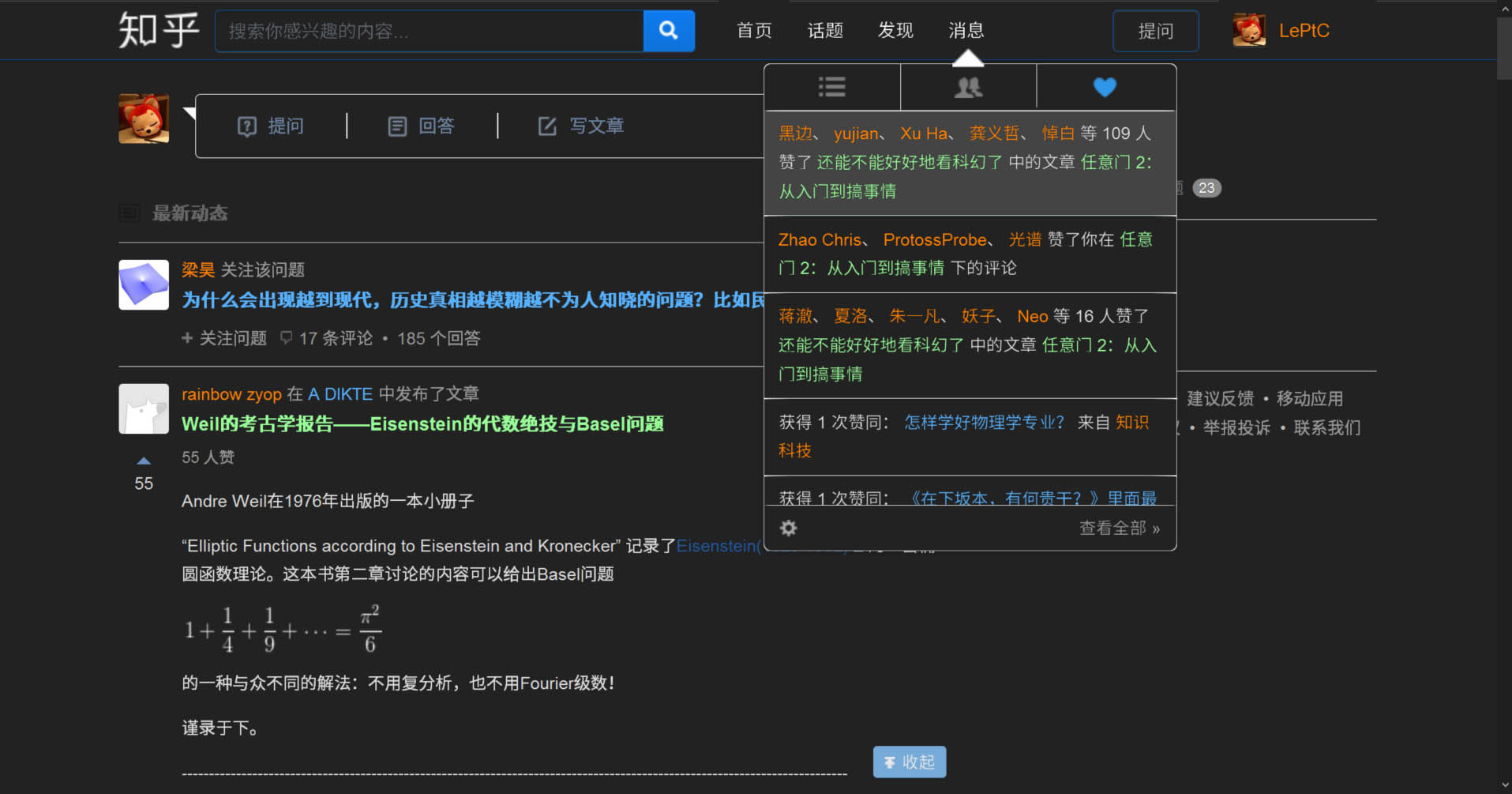Go to 首页 in navigation bar
Image resolution: width=1512 pixels, height=794 pixels.
(754, 31)
